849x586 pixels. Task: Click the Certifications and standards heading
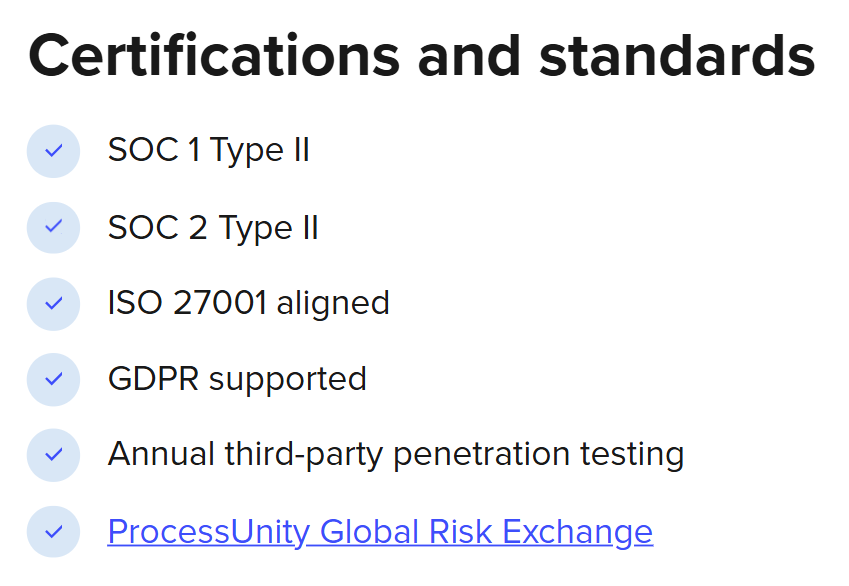point(422,56)
